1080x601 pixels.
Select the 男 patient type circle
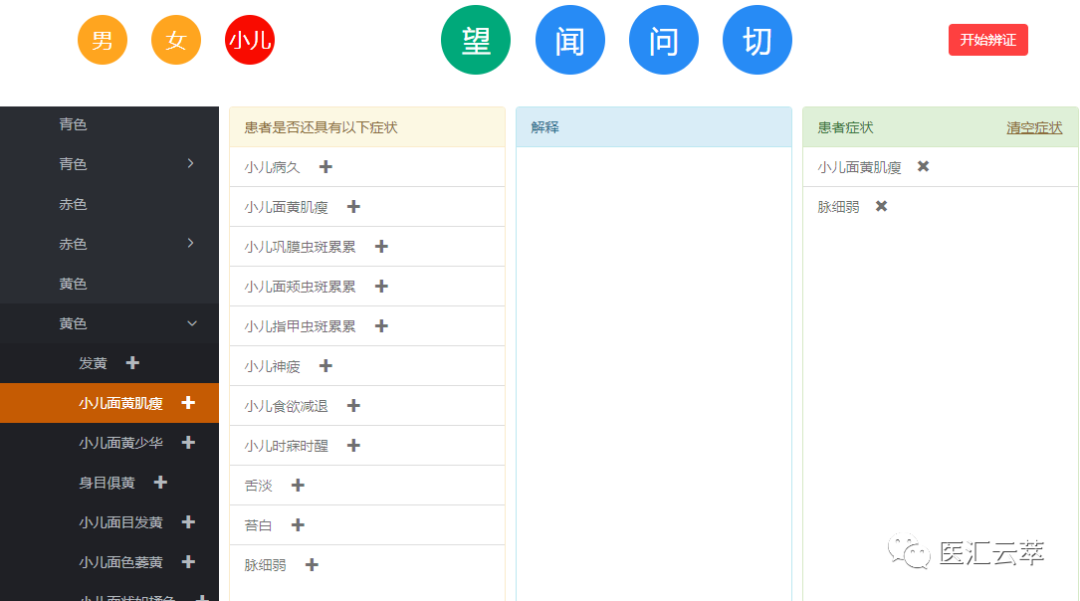[102, 40]
